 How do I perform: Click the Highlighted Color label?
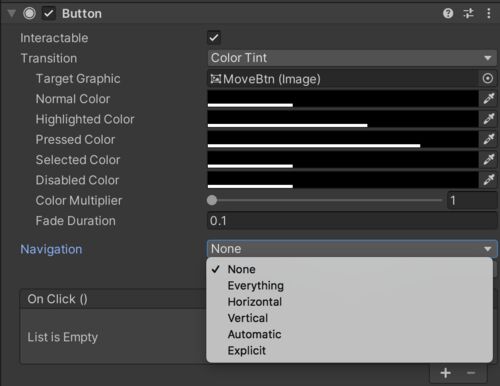(x=85, y=119)
